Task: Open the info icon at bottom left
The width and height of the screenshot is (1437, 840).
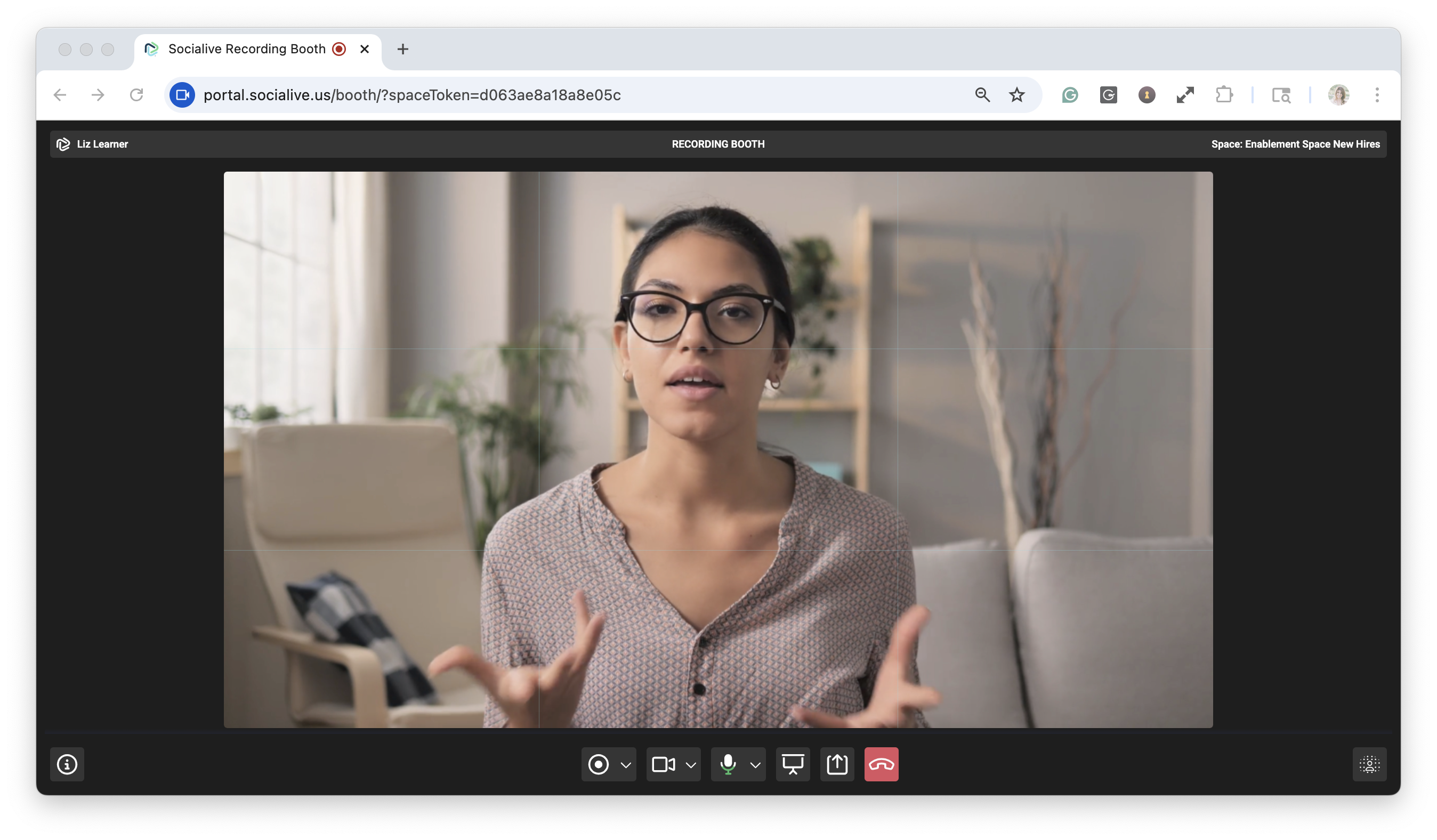Action: coord(67,764)
